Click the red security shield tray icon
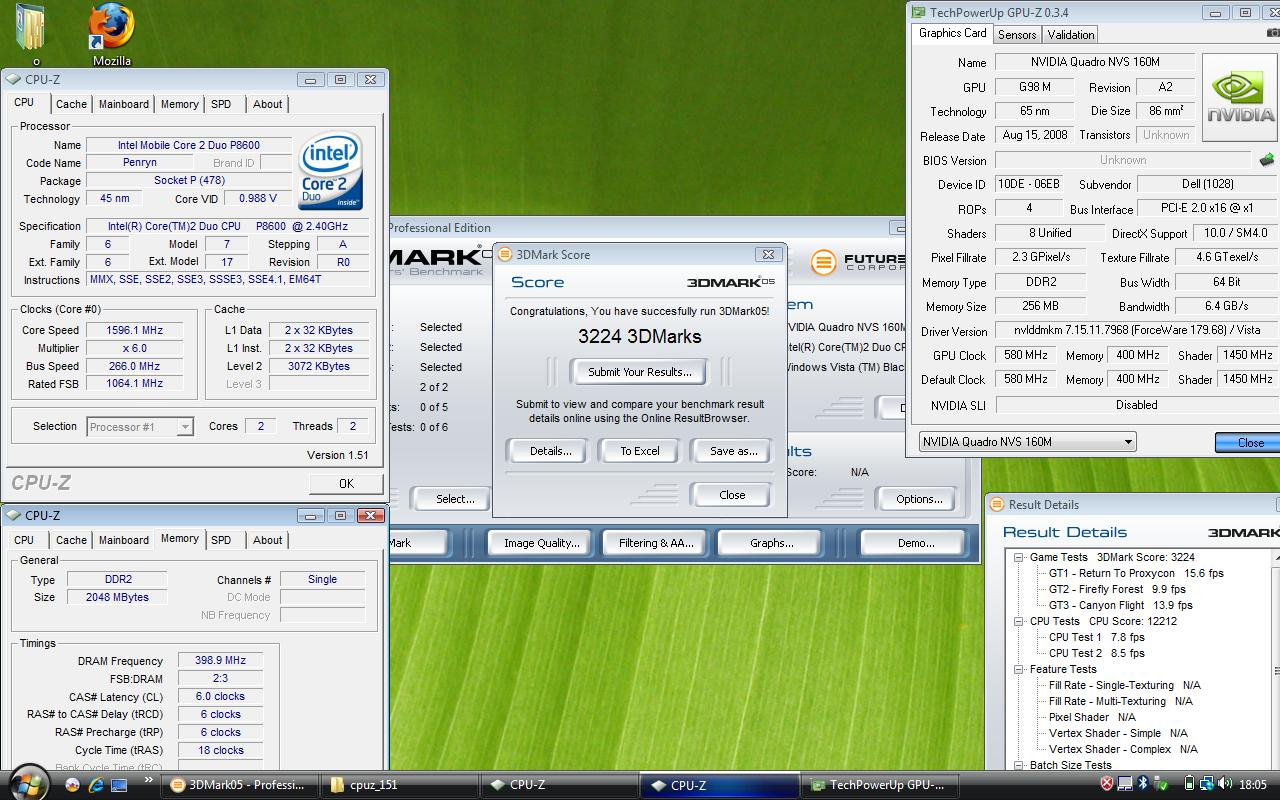Viewport: 1280px width, 800px height. click(x=1107, y=784)
